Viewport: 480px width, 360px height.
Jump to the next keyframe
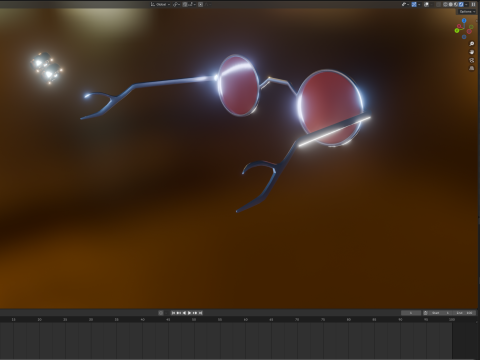click(x=195, y=313)
